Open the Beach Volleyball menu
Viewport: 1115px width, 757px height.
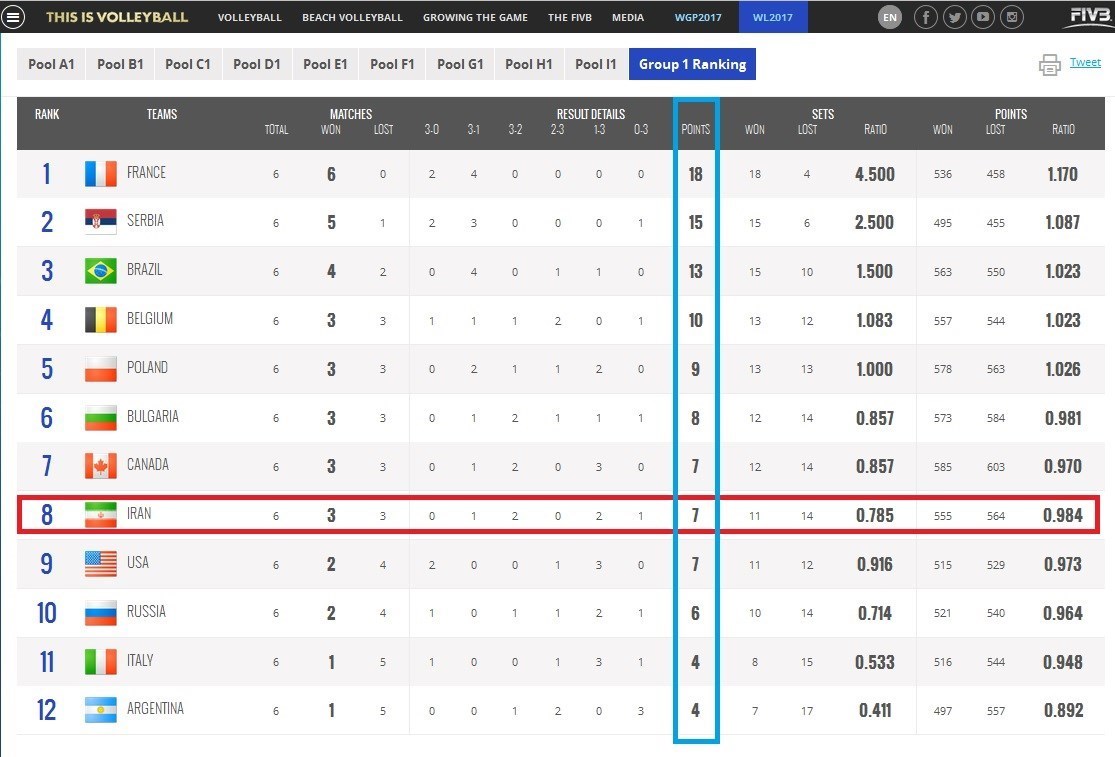[352, 17]
